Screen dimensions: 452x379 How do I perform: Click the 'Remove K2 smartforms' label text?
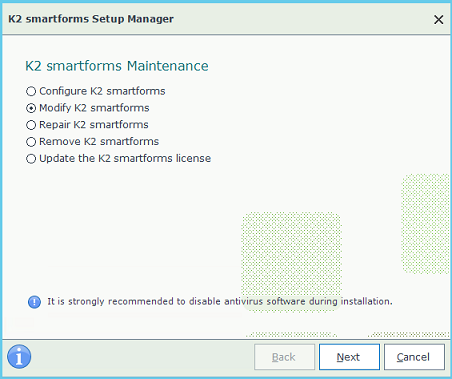(x=99, y=141)
